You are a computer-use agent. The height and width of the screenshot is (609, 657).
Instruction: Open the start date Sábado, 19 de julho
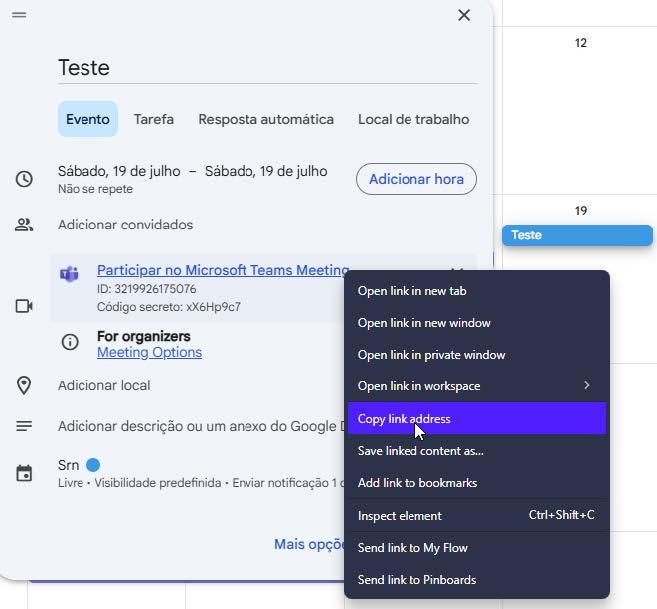coord(119,171)
